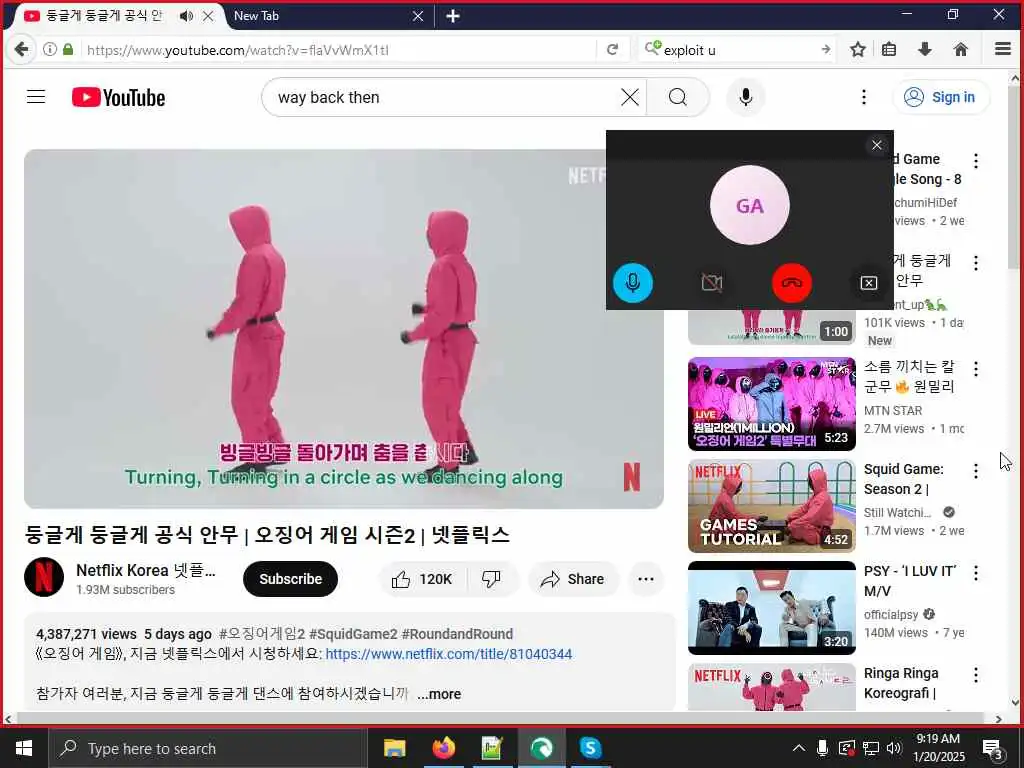The width and height of the screenshot is (1024, 768).
Task: Close the New Tab tab
Action: (x=418, y=16)
